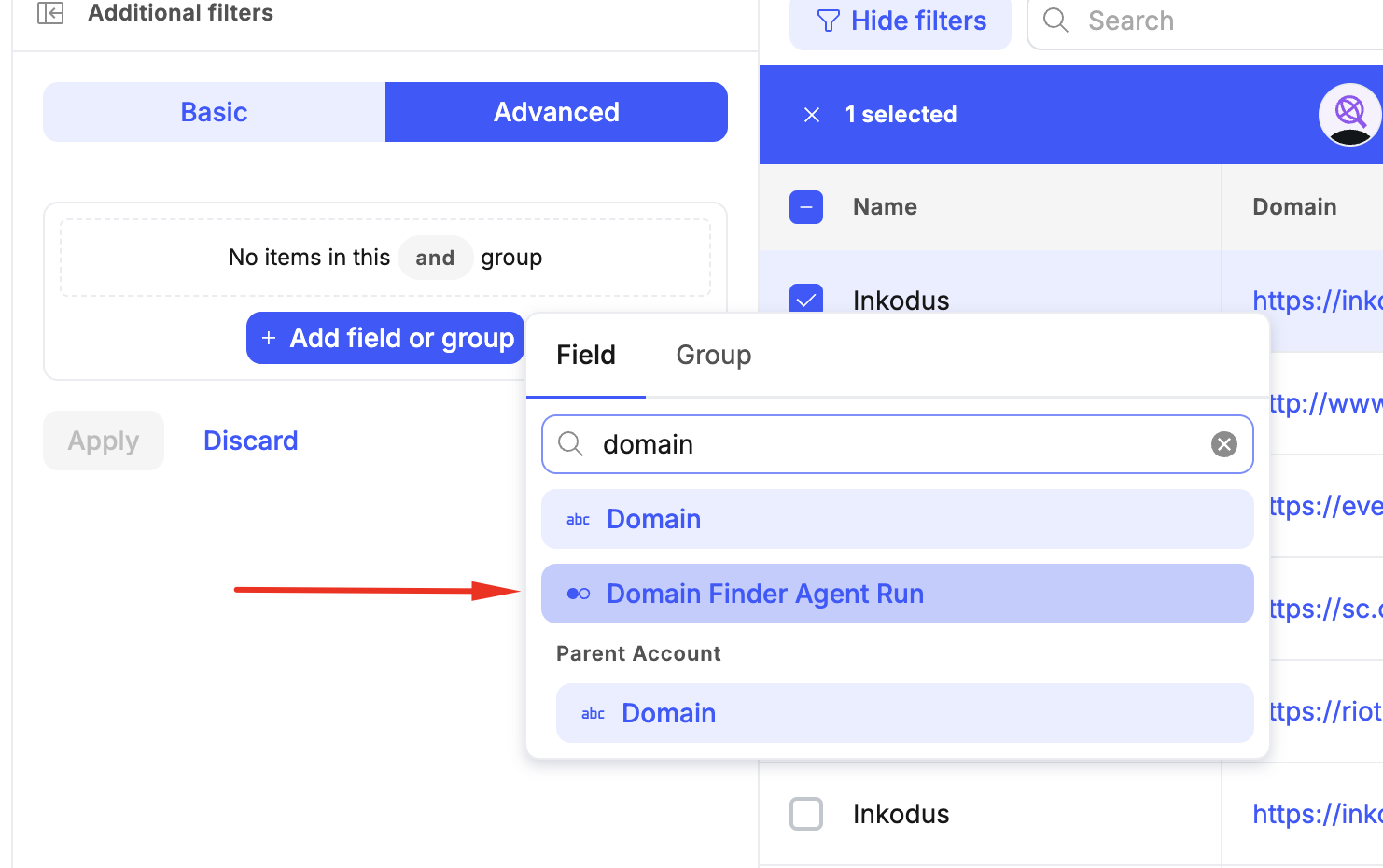
Task: Click the funnel icon in Hide filters
Action: pos(828,21)
